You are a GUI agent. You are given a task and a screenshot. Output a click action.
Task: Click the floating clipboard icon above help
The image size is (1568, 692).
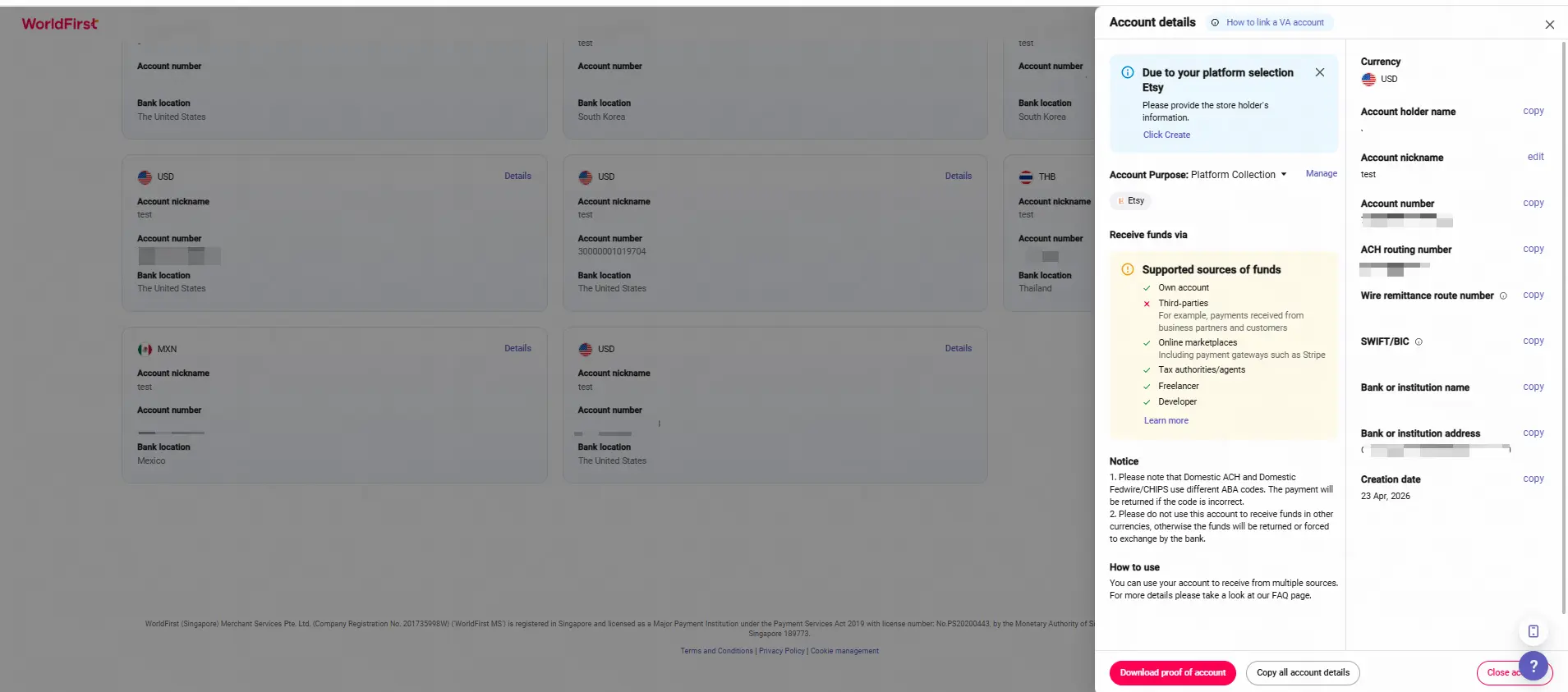coord(1533,631)
